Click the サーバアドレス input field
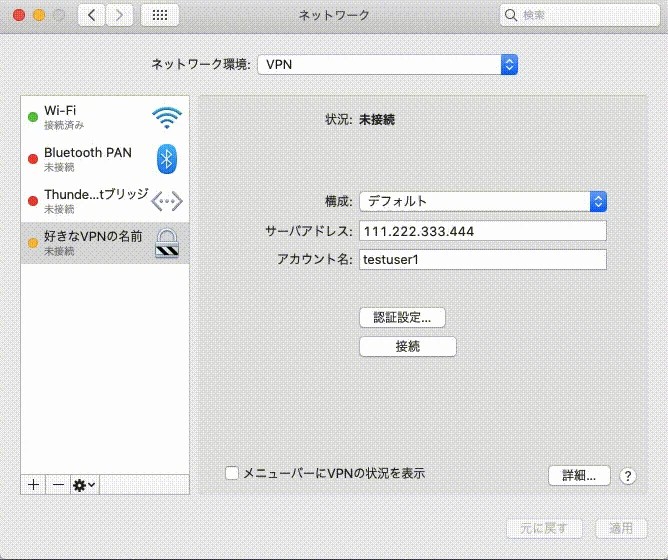Screen dimensions: 668x560 tap(483, 231)
